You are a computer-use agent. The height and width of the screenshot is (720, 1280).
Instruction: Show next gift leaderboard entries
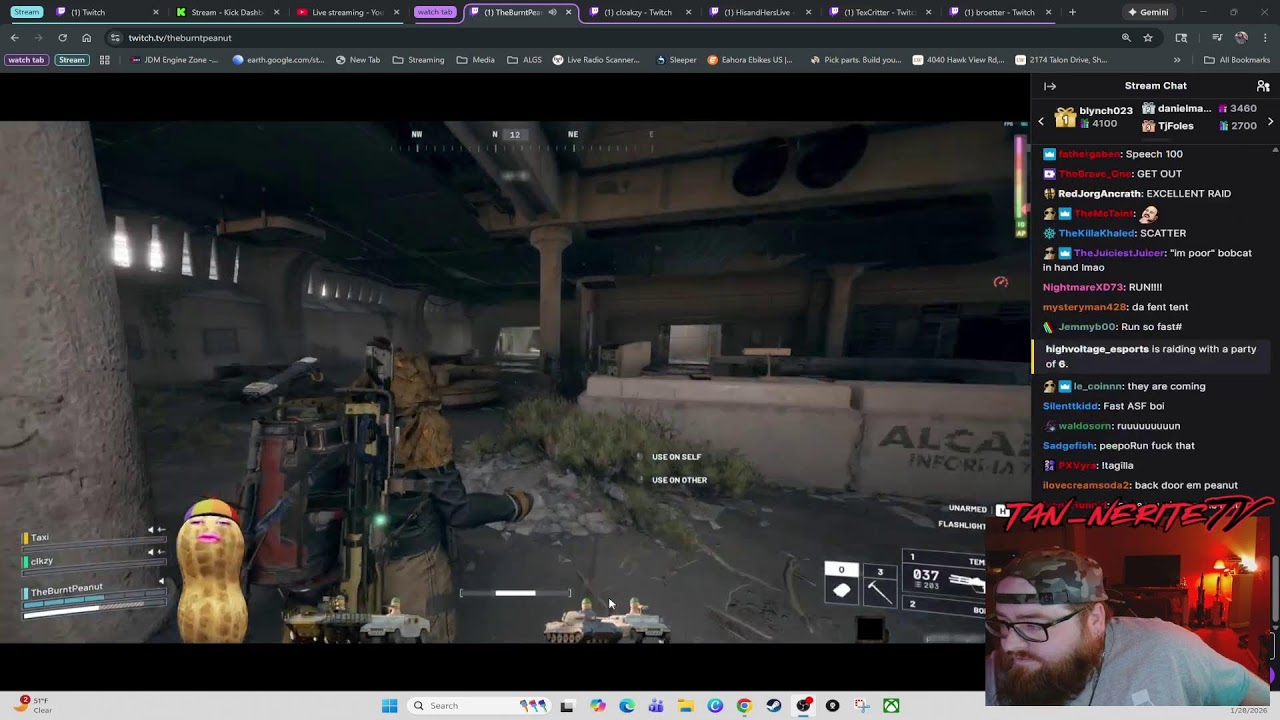tap(1270, 121)
